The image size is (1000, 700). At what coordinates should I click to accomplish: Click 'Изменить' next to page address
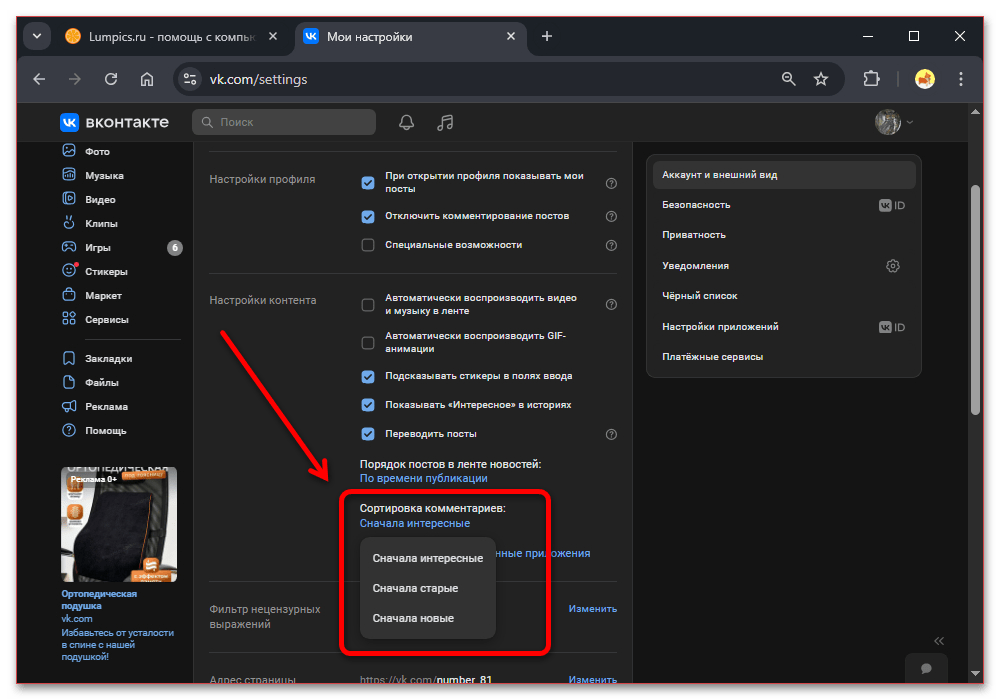click(592, 679)
